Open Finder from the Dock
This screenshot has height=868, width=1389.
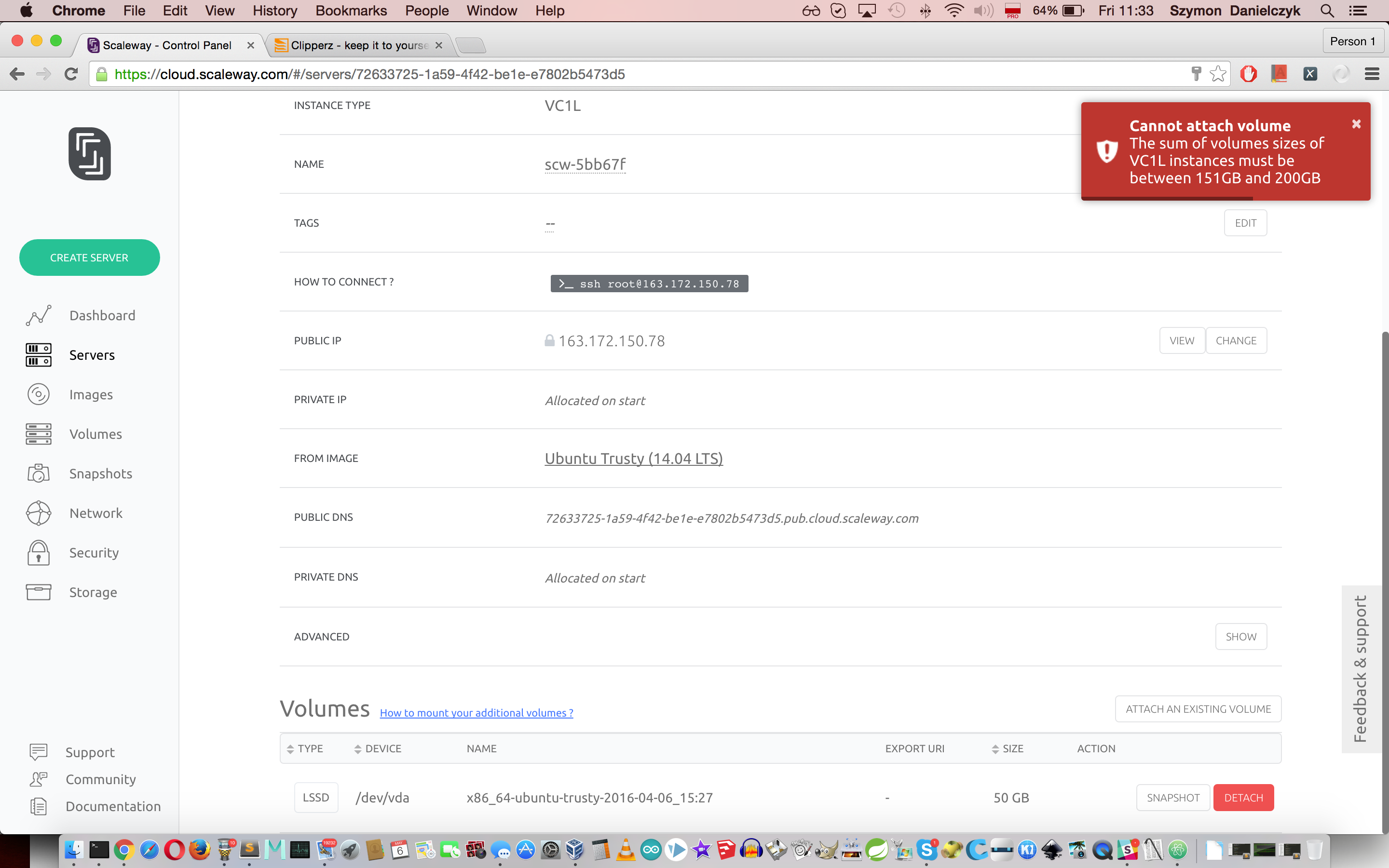[x=74, y=850]
